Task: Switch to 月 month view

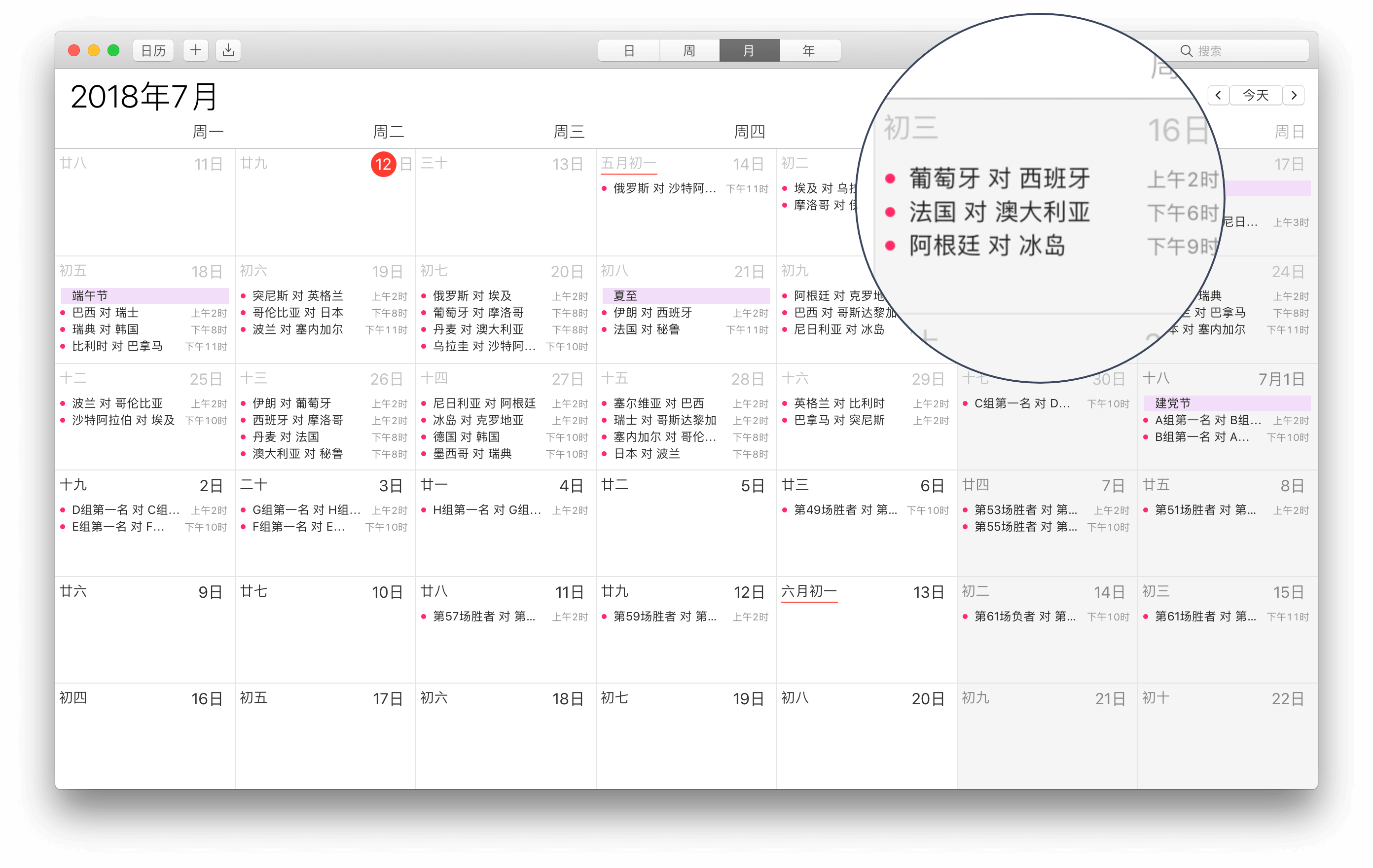Action: pyautogui.click(x=749, y=50)
